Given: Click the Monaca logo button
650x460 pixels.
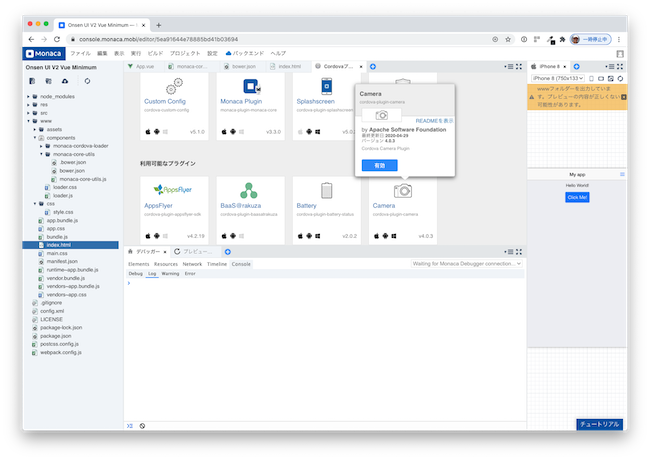Looking at the screenshot, I should (x=44, y=53).
